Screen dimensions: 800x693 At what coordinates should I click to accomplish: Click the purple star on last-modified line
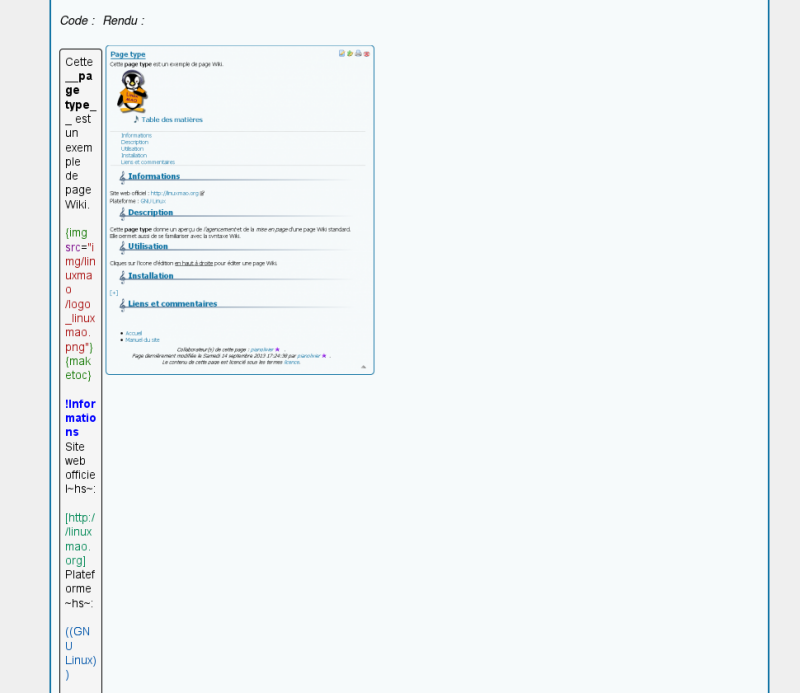(x=324, y=356)
